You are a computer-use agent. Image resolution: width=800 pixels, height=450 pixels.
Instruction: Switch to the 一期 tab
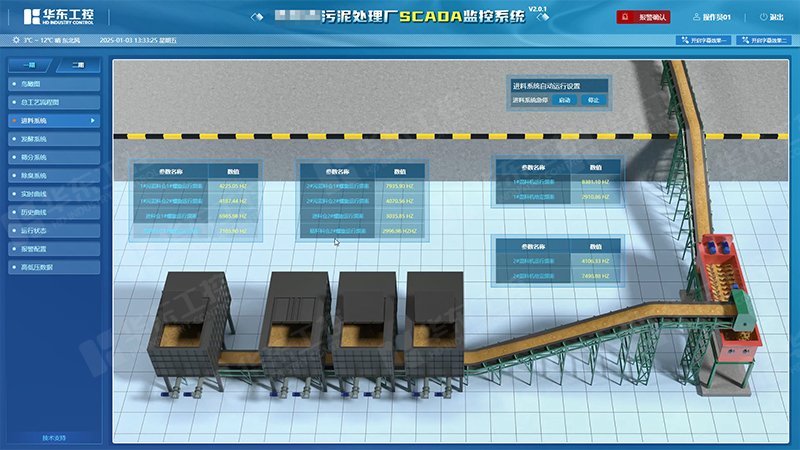(28, 66)
